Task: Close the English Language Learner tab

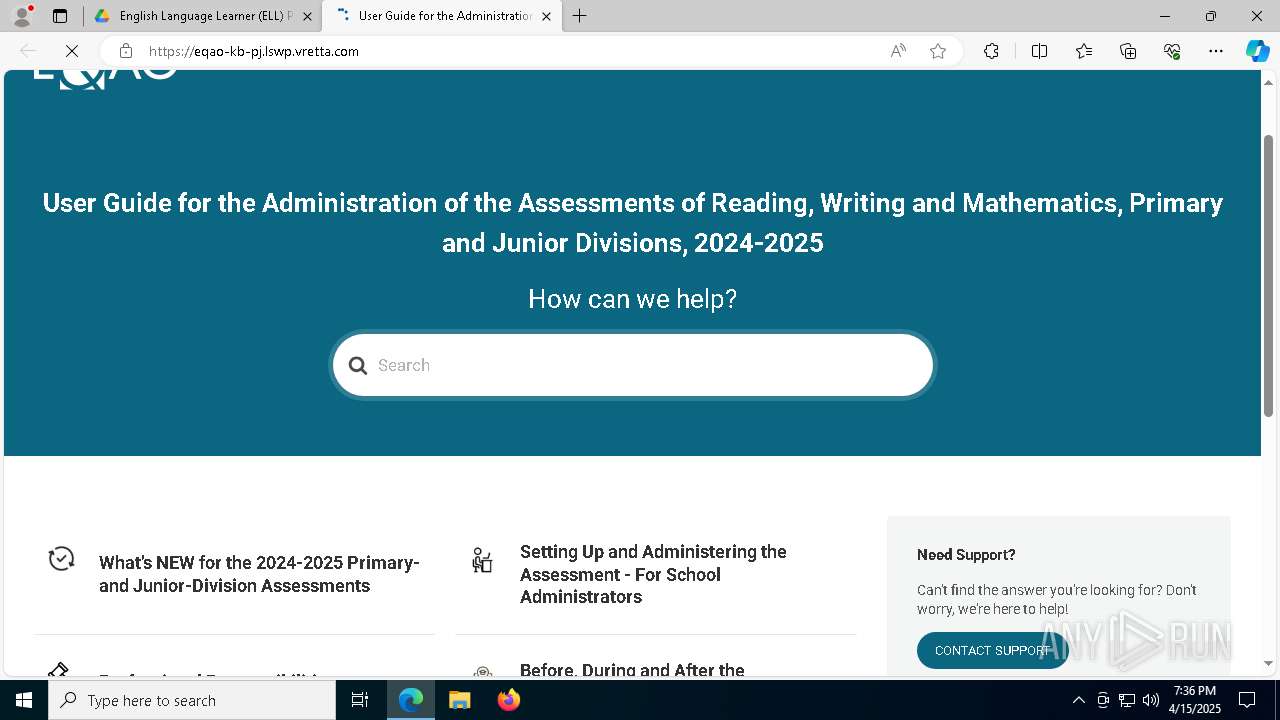Action: [307, 16]
